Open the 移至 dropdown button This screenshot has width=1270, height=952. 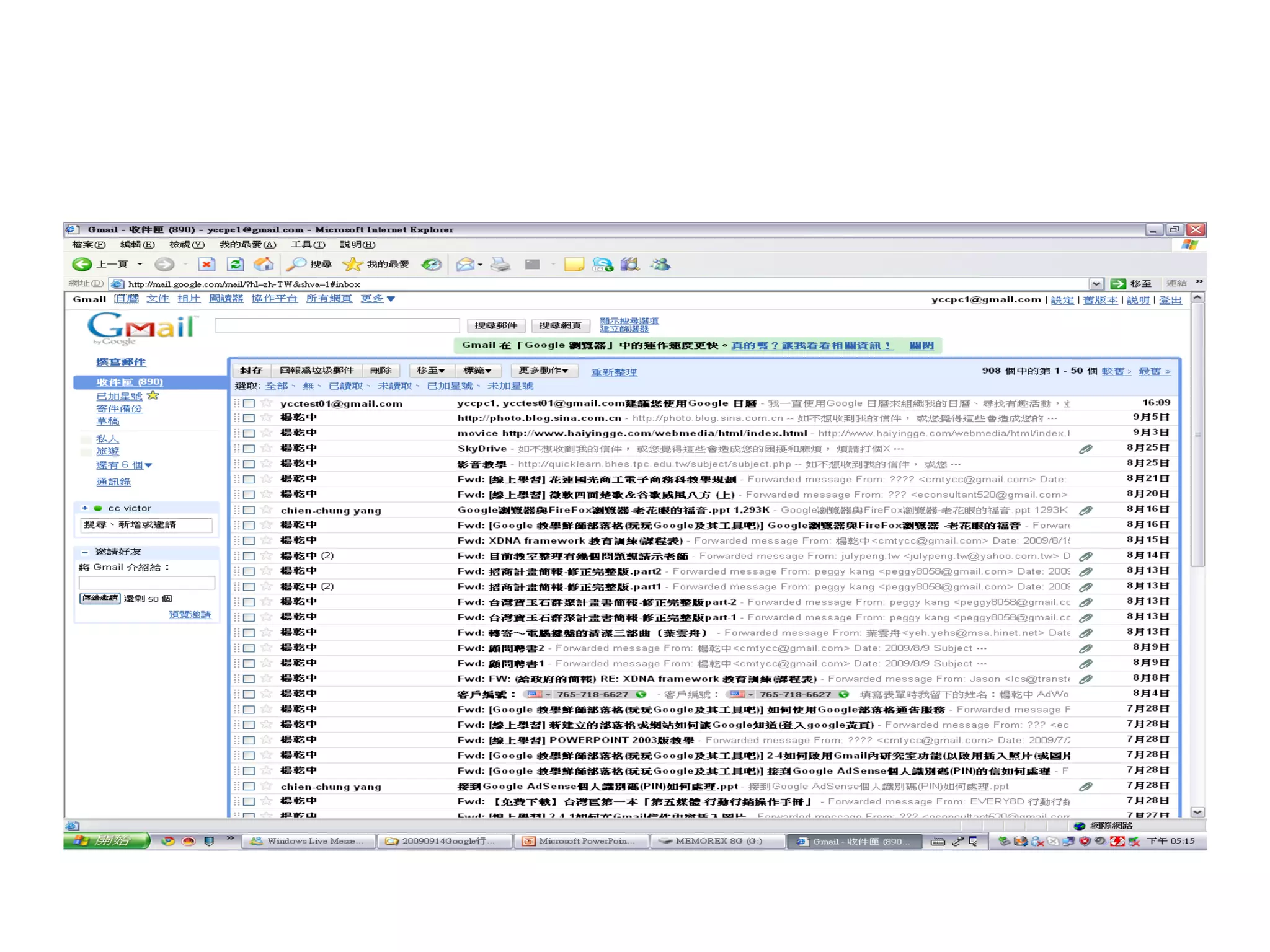[x=430, y=371]
